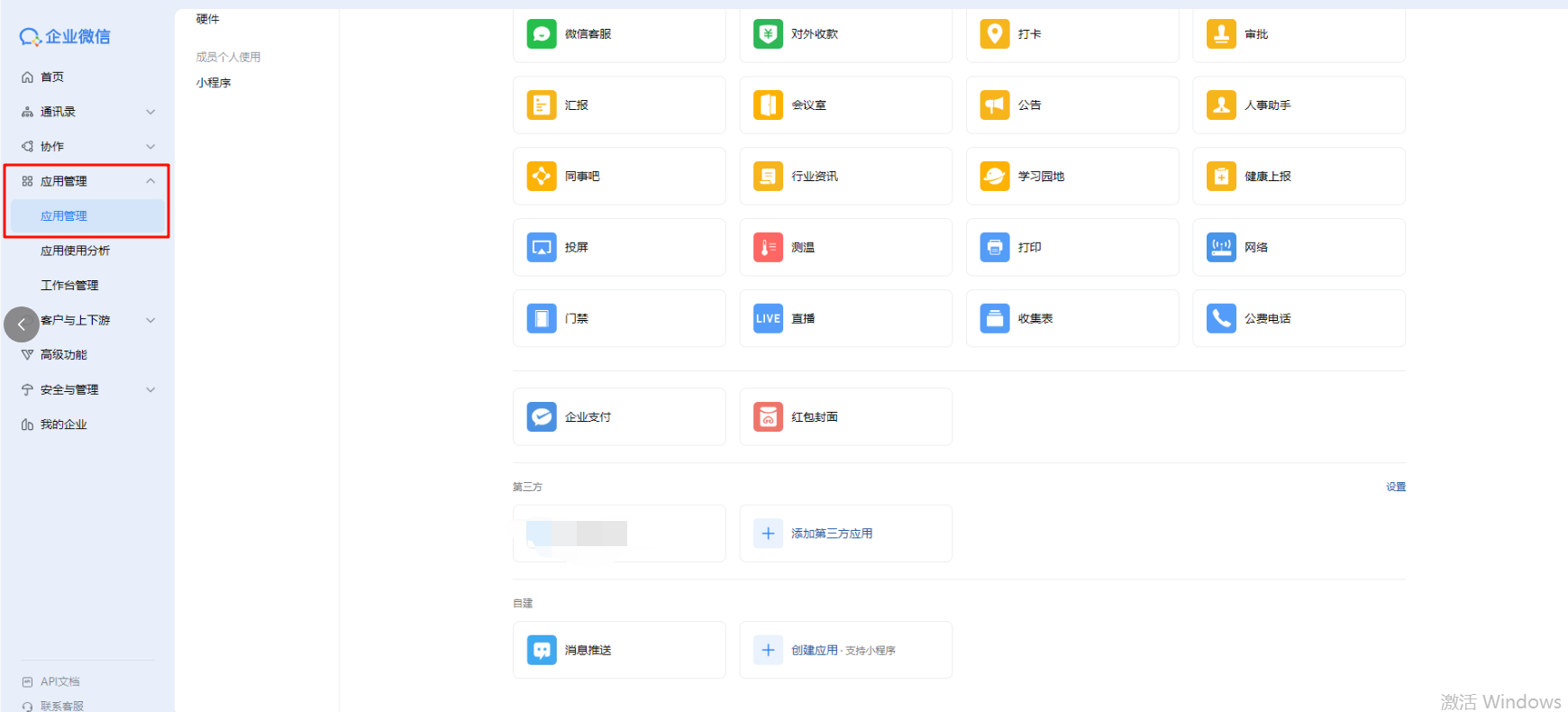The width and height of the screenshot is (1568, 712).
Task: Select the 消息推送 self-built app icon
Action: [x=542, y=650]
